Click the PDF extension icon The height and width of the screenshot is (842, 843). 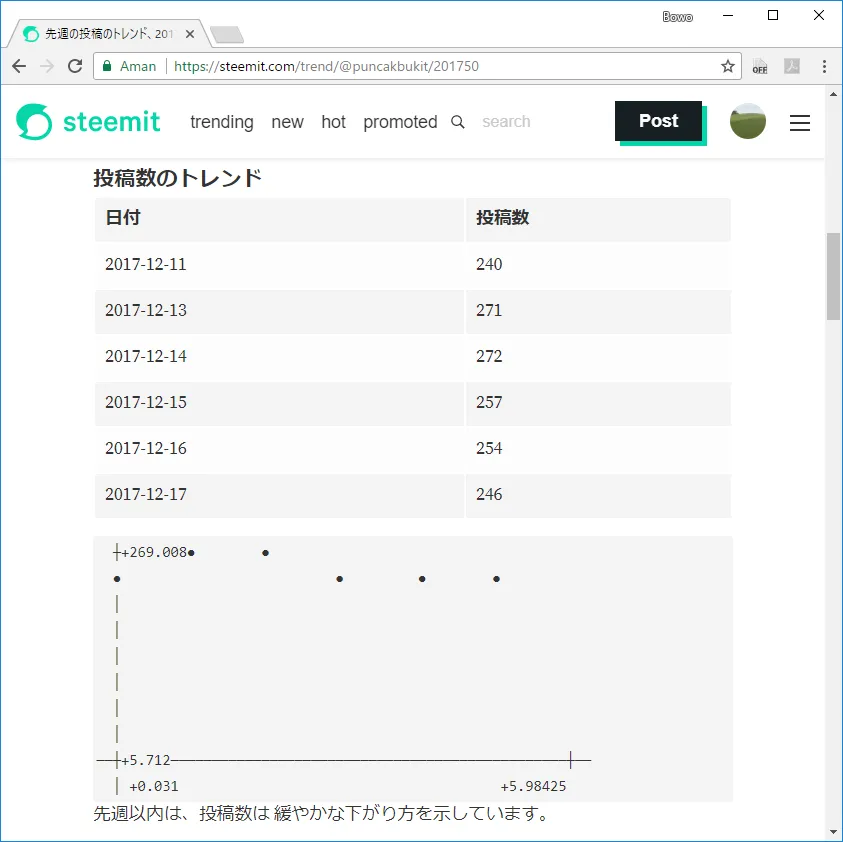pos(791,66)
